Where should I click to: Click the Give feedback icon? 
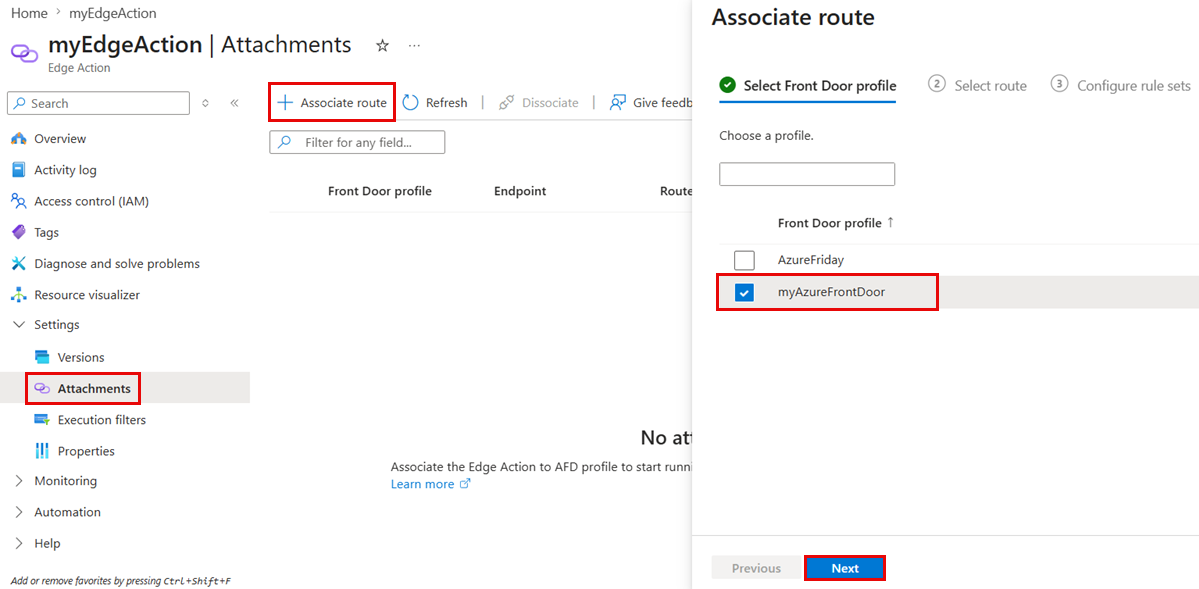point(618,103)
